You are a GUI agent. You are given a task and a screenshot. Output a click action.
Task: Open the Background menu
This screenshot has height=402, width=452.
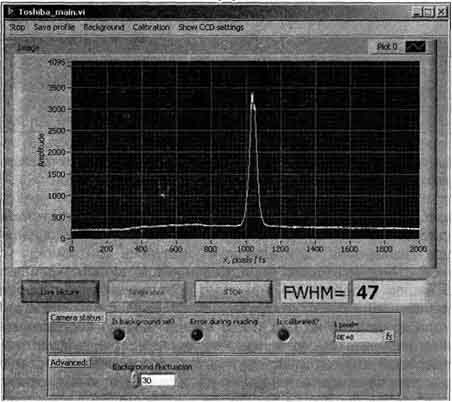coord(104,27)
